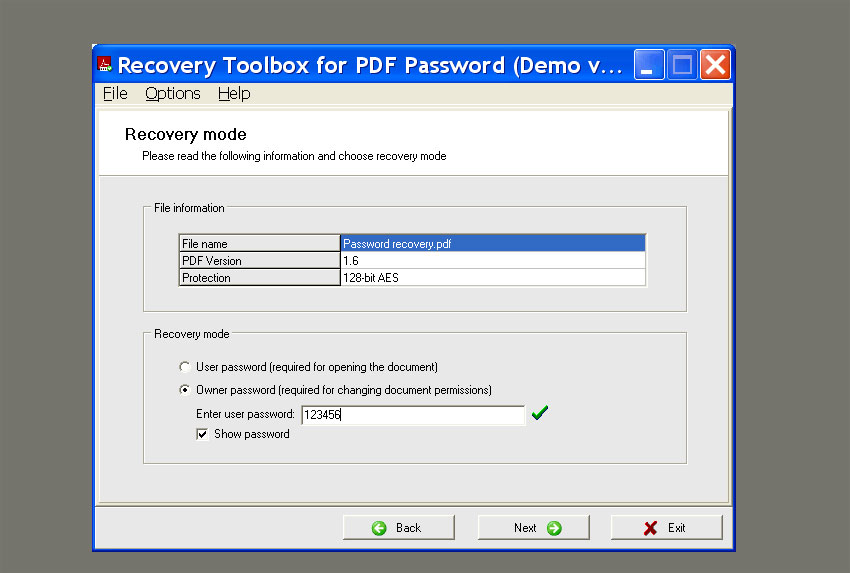Select the User password recovery mode
Image resolution: width=850 pixels, height=573 pixels.
pyautogui.click(x=184, y=367)
